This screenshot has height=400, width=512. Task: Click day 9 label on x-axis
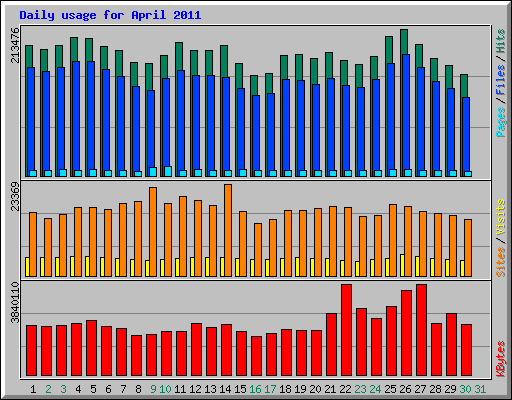point(153,389)
